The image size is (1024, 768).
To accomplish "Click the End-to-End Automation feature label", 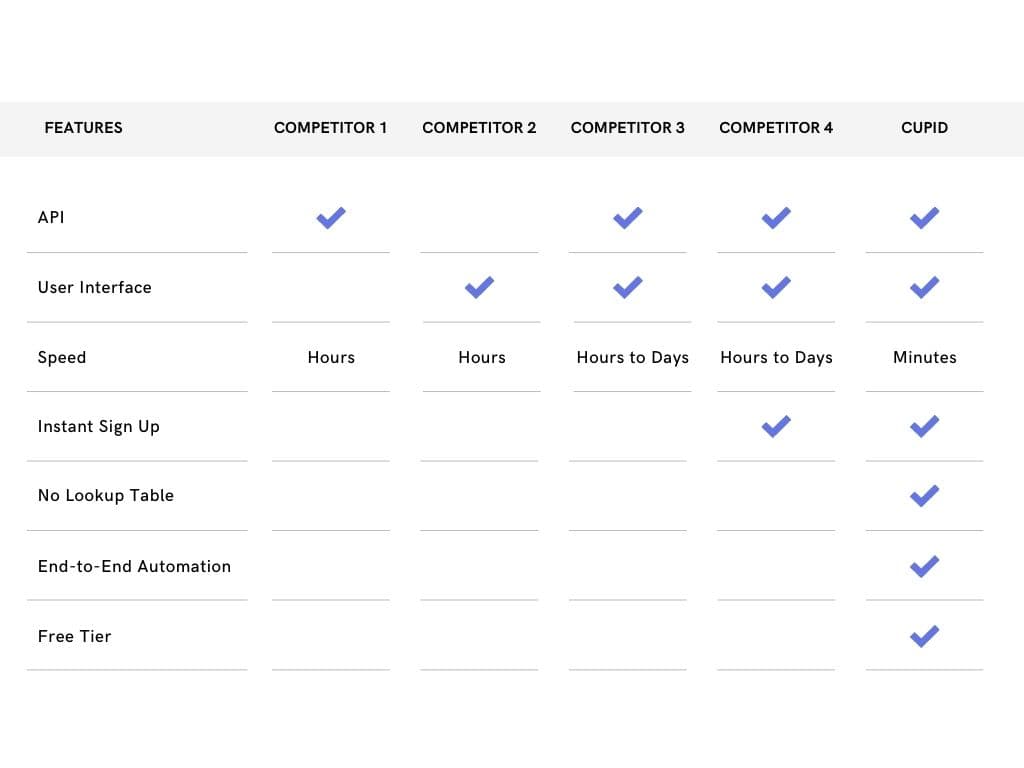I will coord(134,566).
